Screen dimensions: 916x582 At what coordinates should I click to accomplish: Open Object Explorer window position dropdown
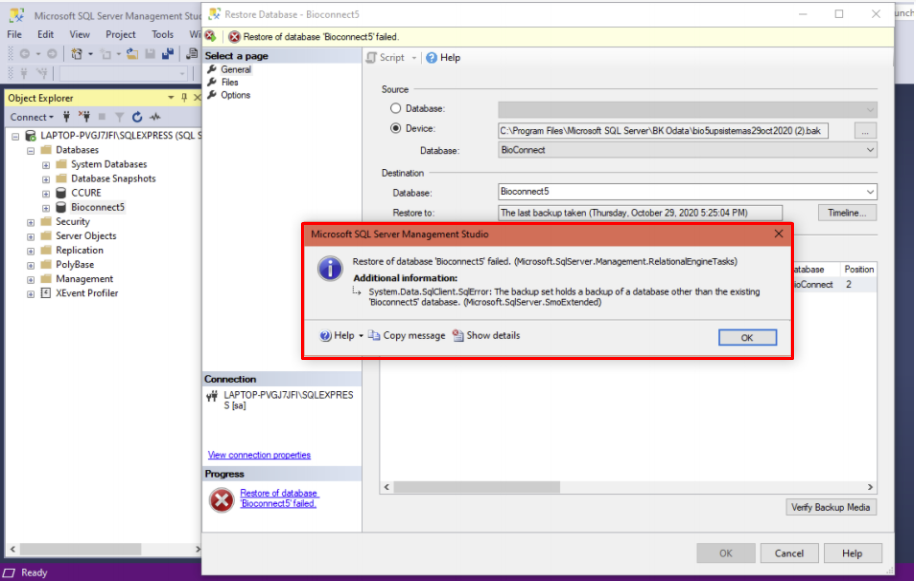coord(171,98)
